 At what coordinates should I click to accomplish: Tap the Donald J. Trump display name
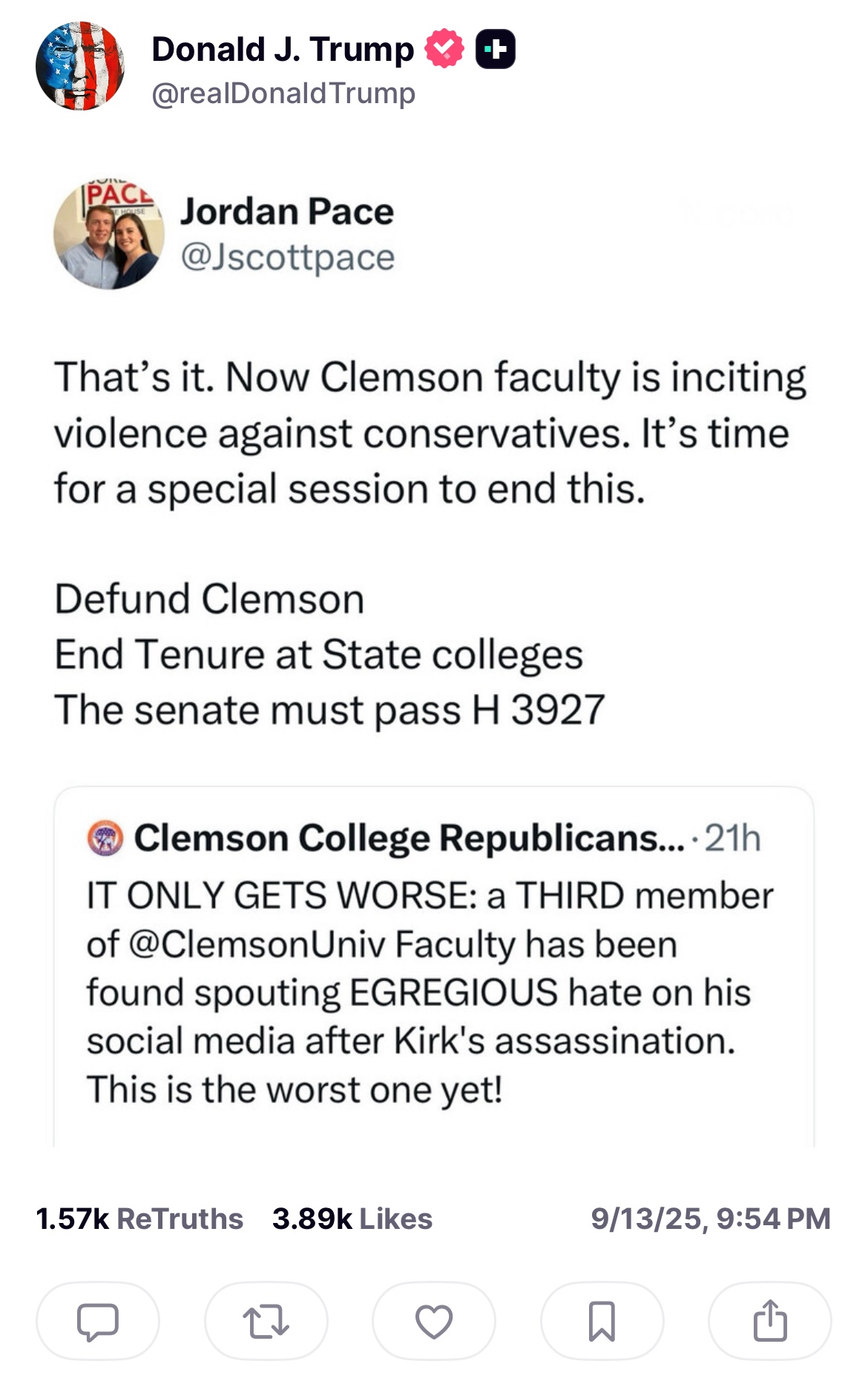283,49
